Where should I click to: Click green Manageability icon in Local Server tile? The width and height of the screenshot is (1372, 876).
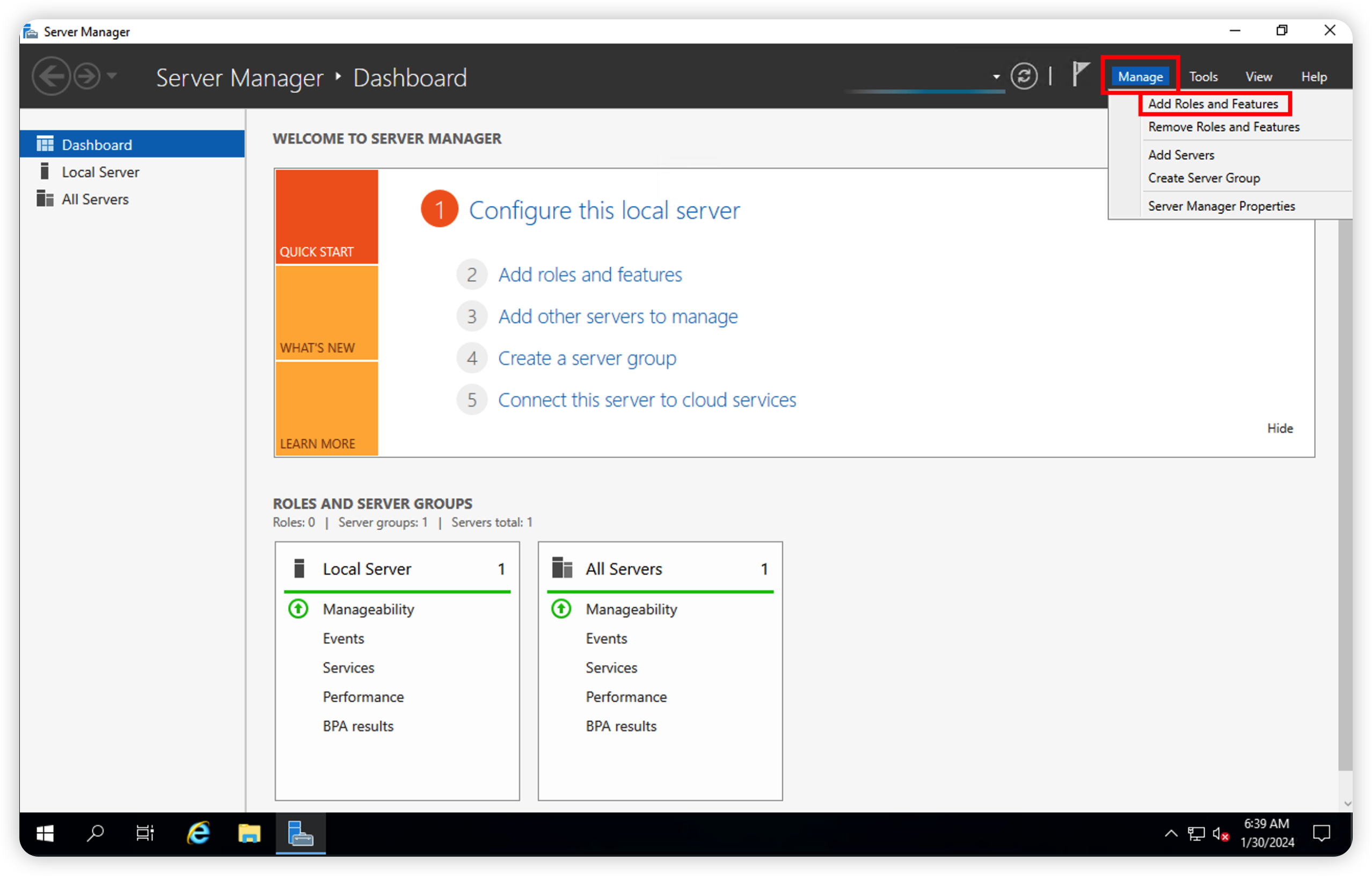click(298, 609)
